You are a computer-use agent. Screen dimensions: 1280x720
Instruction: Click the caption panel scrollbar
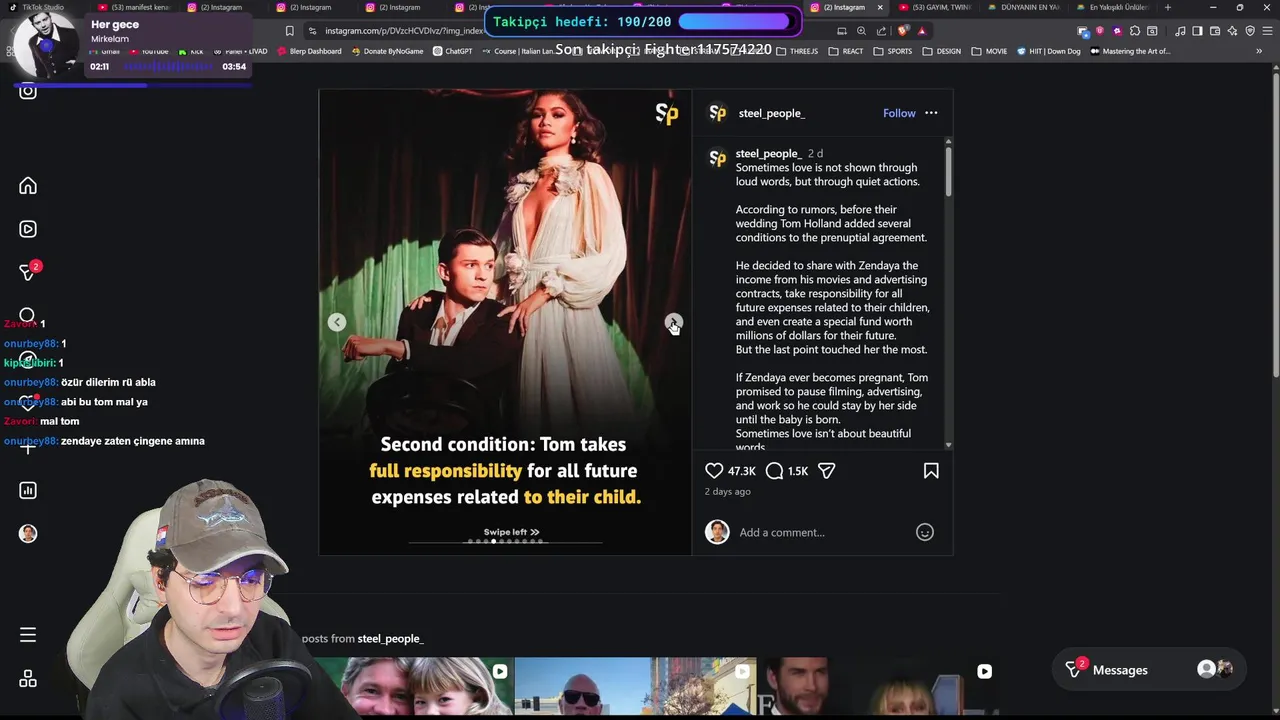[948, 170]
